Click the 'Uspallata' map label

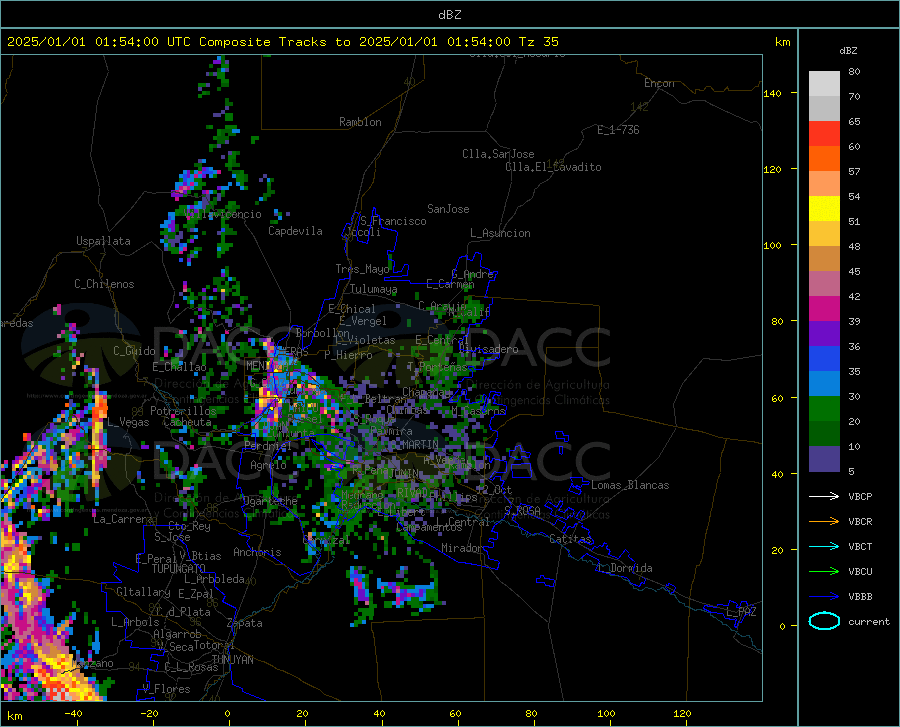coord(103,242)
